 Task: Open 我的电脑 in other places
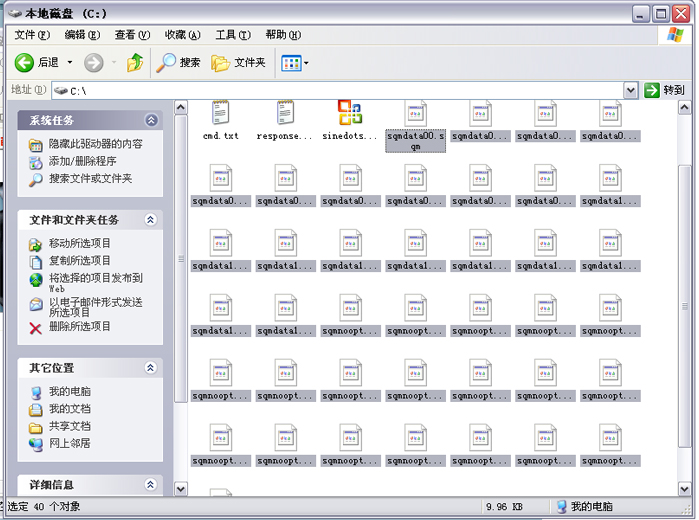coord(70,392)
